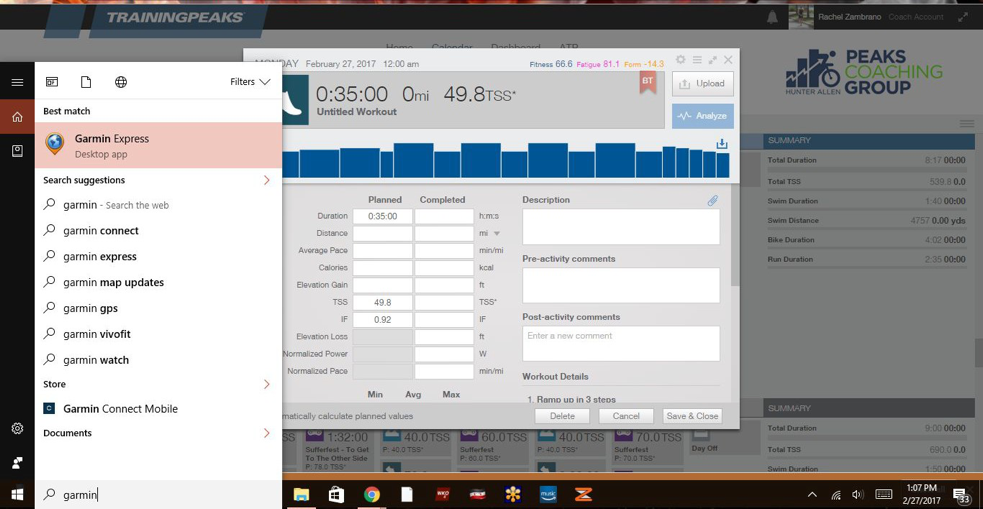This screenshot has height=509, width=983.
Task: Click the taskbar search box containing garmin
Action: click(158, 495)
